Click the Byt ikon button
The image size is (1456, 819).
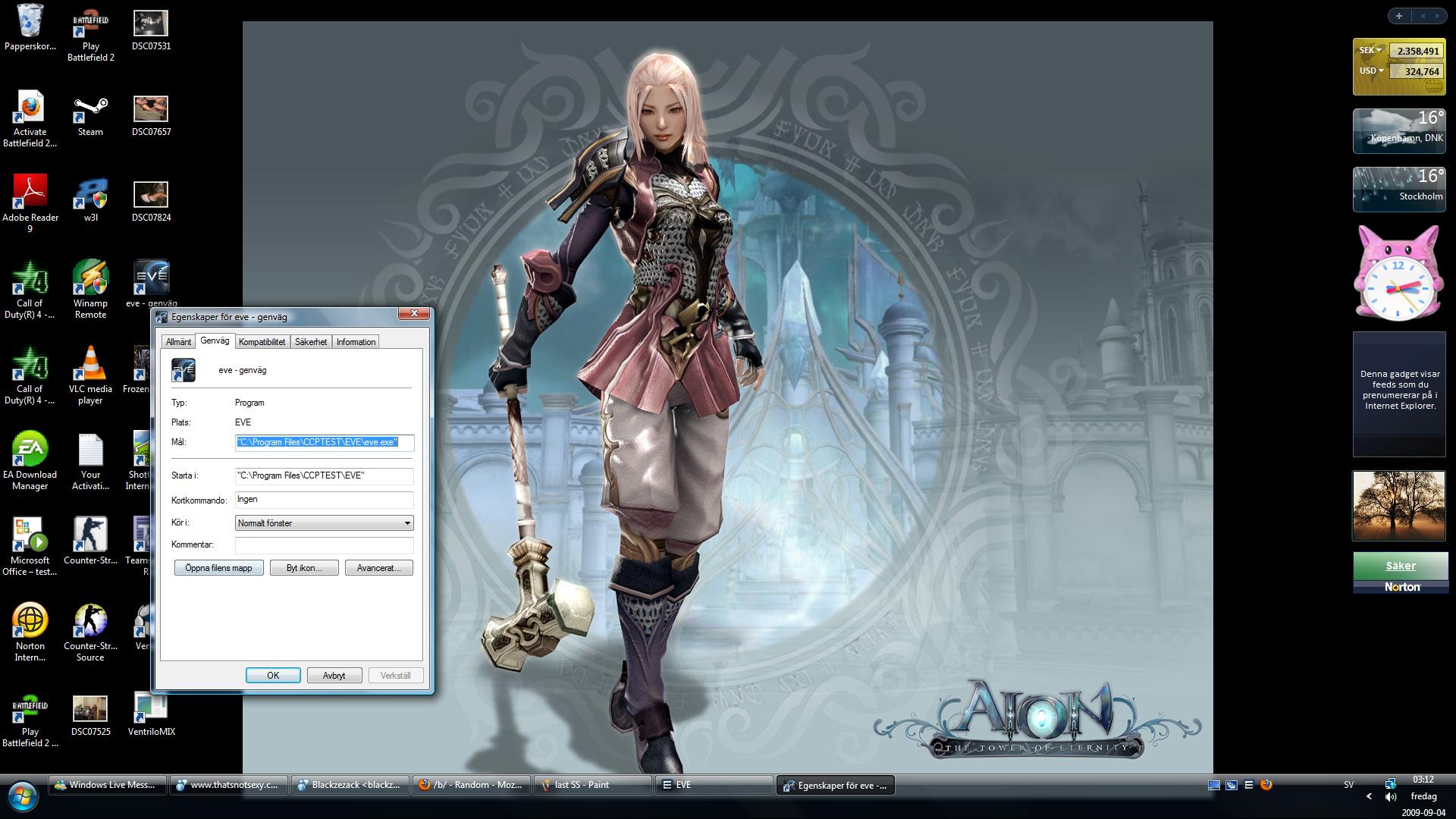(x=303, y=568)
